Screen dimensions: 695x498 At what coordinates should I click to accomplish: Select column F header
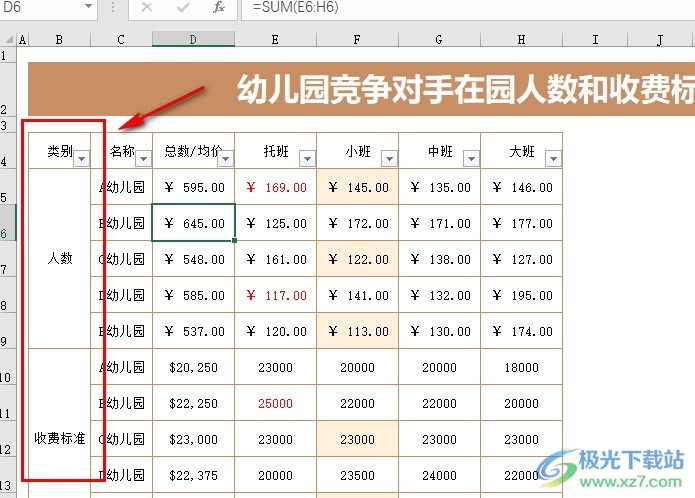tap(357, 39)
